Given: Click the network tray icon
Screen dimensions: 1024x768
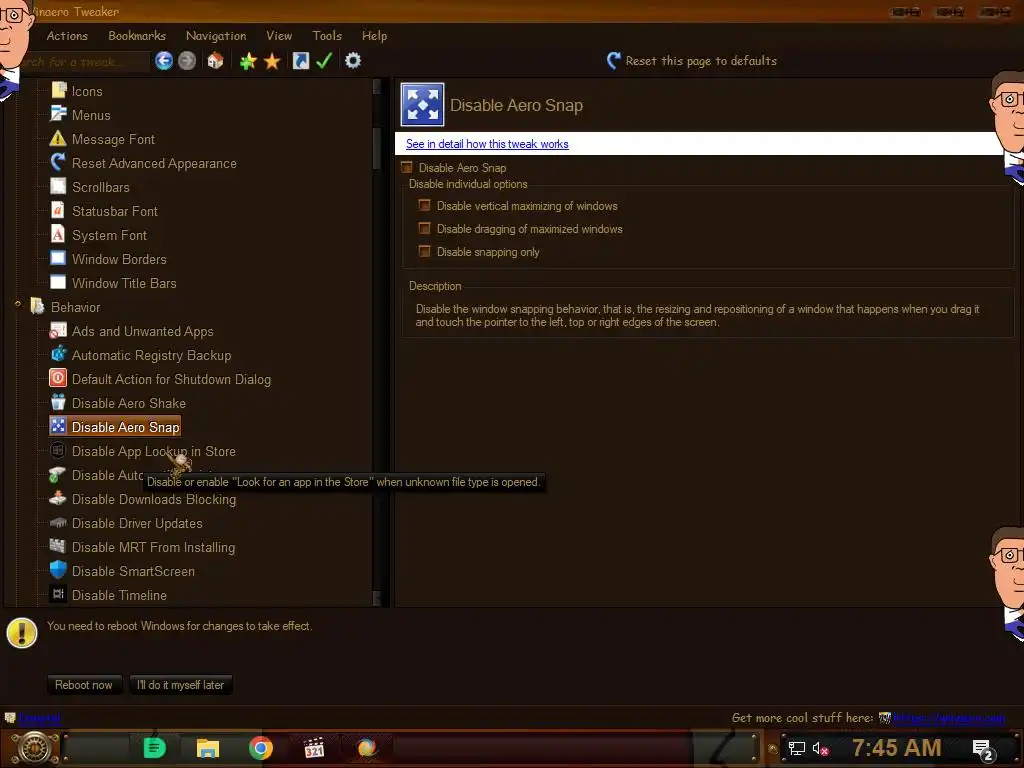Looking at the screenshot, I should point(796,749).
